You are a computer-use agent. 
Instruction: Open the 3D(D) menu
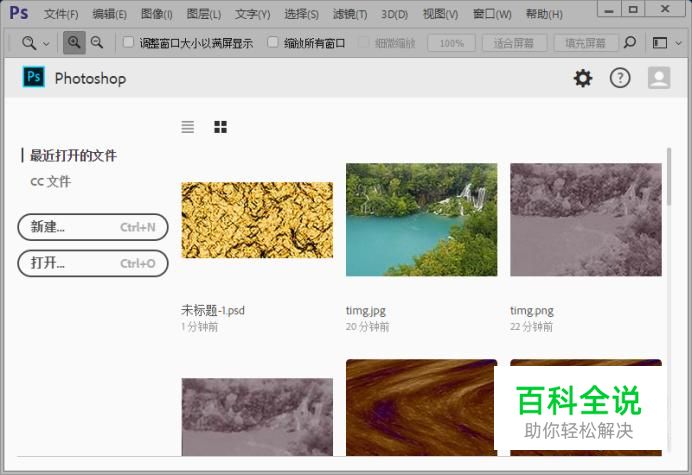395,14
